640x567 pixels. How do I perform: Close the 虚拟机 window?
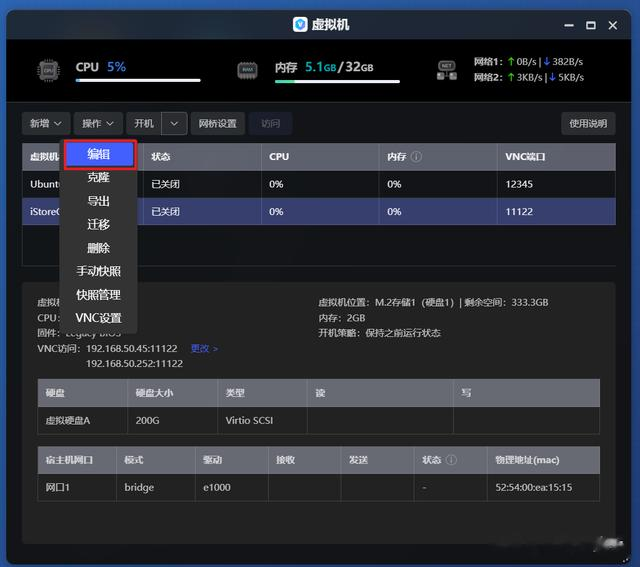pyautogui.click(x=613, y=25)
